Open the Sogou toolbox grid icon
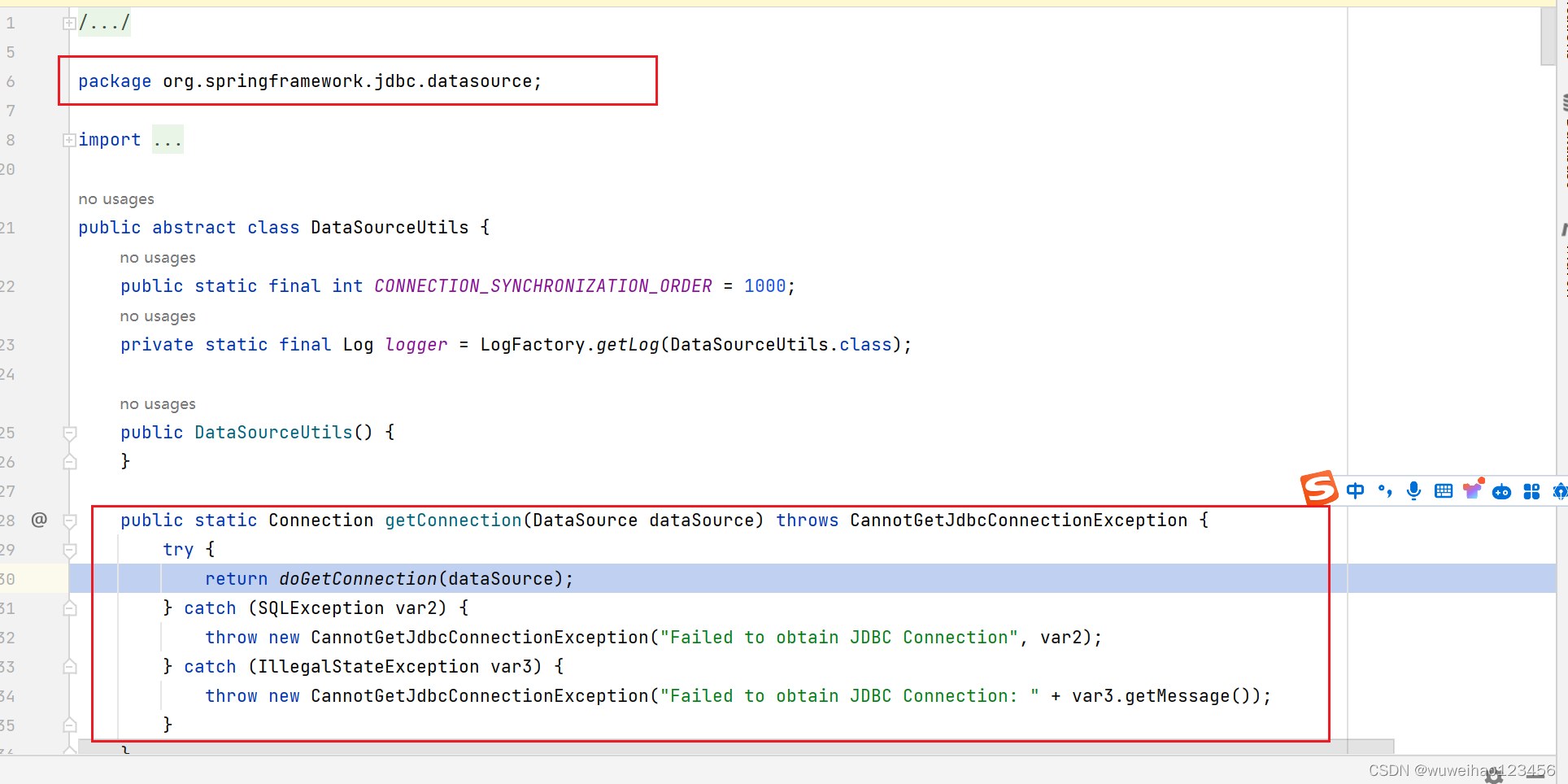Screen dimensions: 1568x784 (1531, 491)
